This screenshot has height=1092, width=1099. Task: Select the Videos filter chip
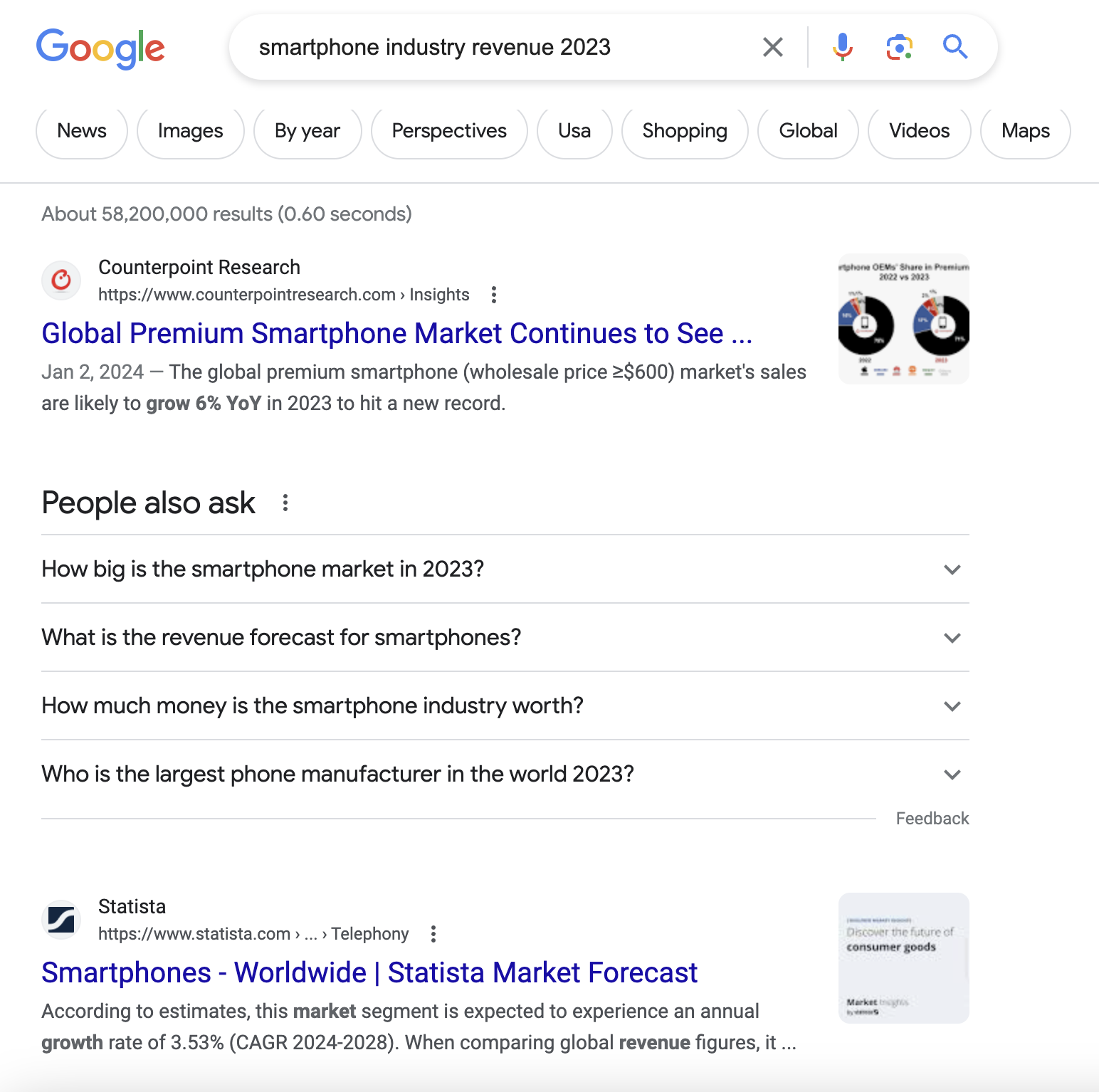click(918, 131)
